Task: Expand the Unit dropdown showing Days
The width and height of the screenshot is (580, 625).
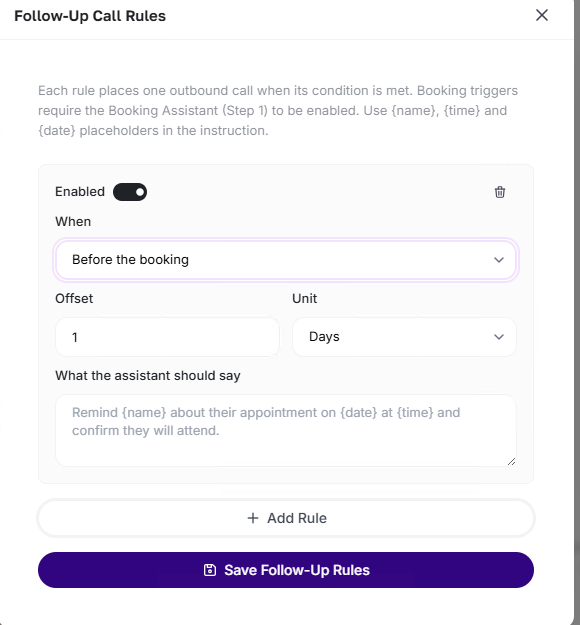Action: (404, 337)
